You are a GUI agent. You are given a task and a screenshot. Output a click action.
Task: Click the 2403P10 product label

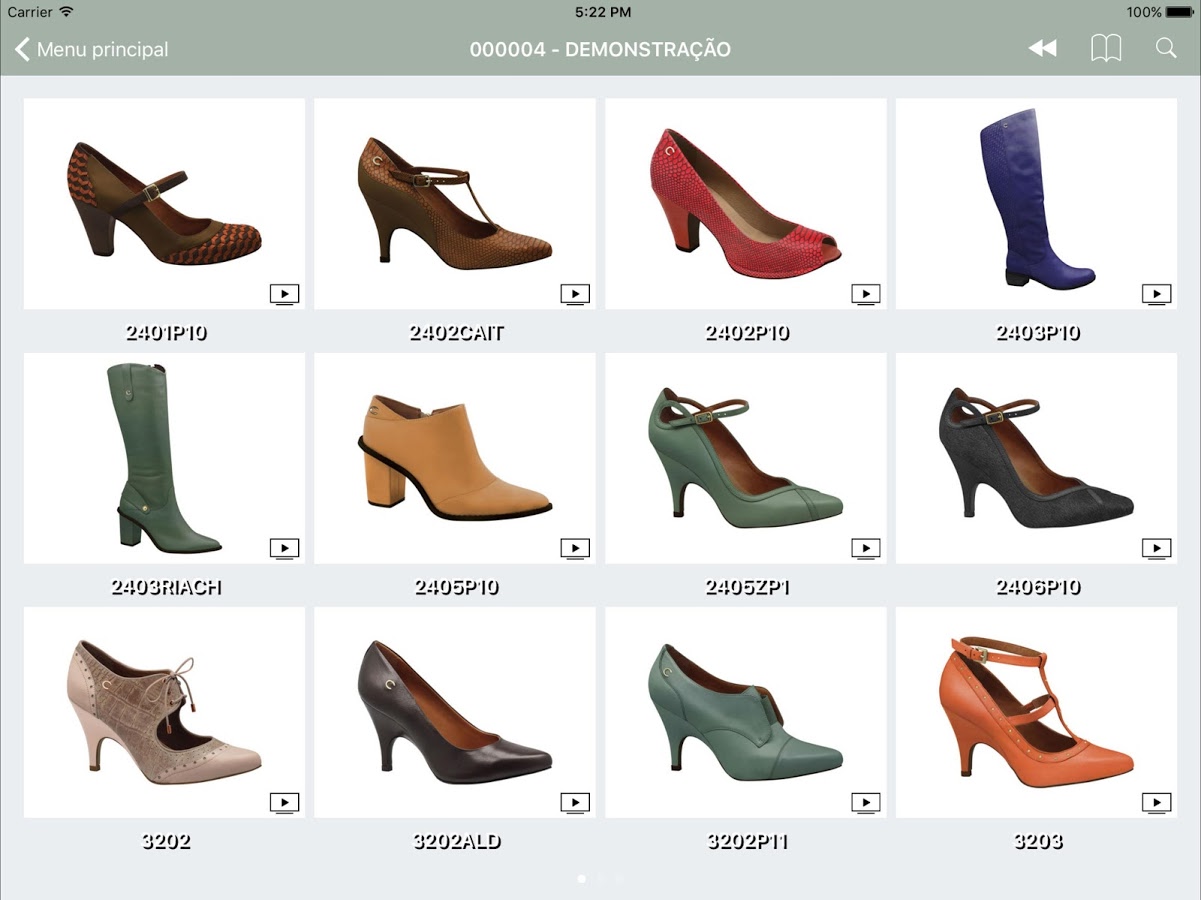(x=1037, y=333)
